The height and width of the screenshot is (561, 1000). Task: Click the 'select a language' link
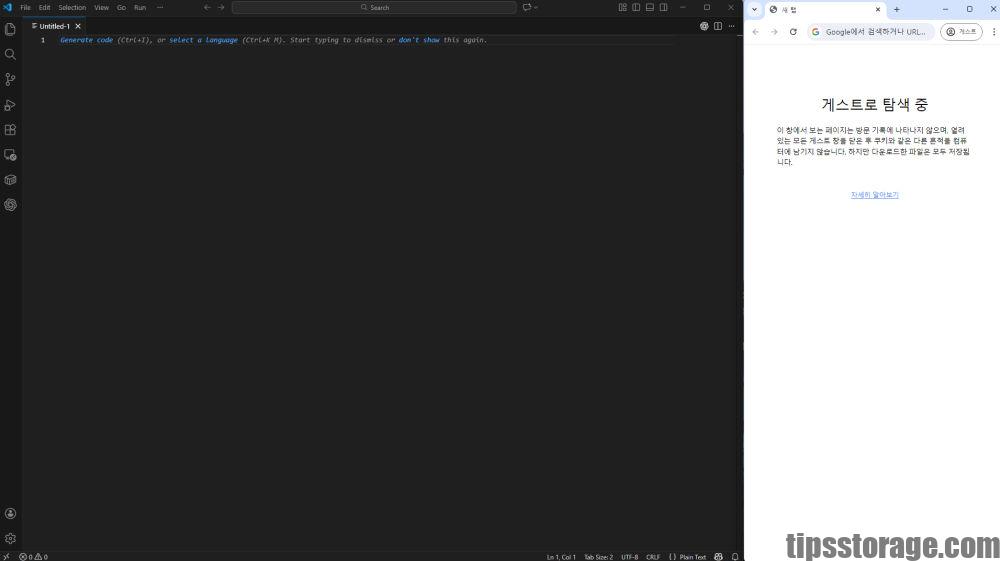(203, 40)
